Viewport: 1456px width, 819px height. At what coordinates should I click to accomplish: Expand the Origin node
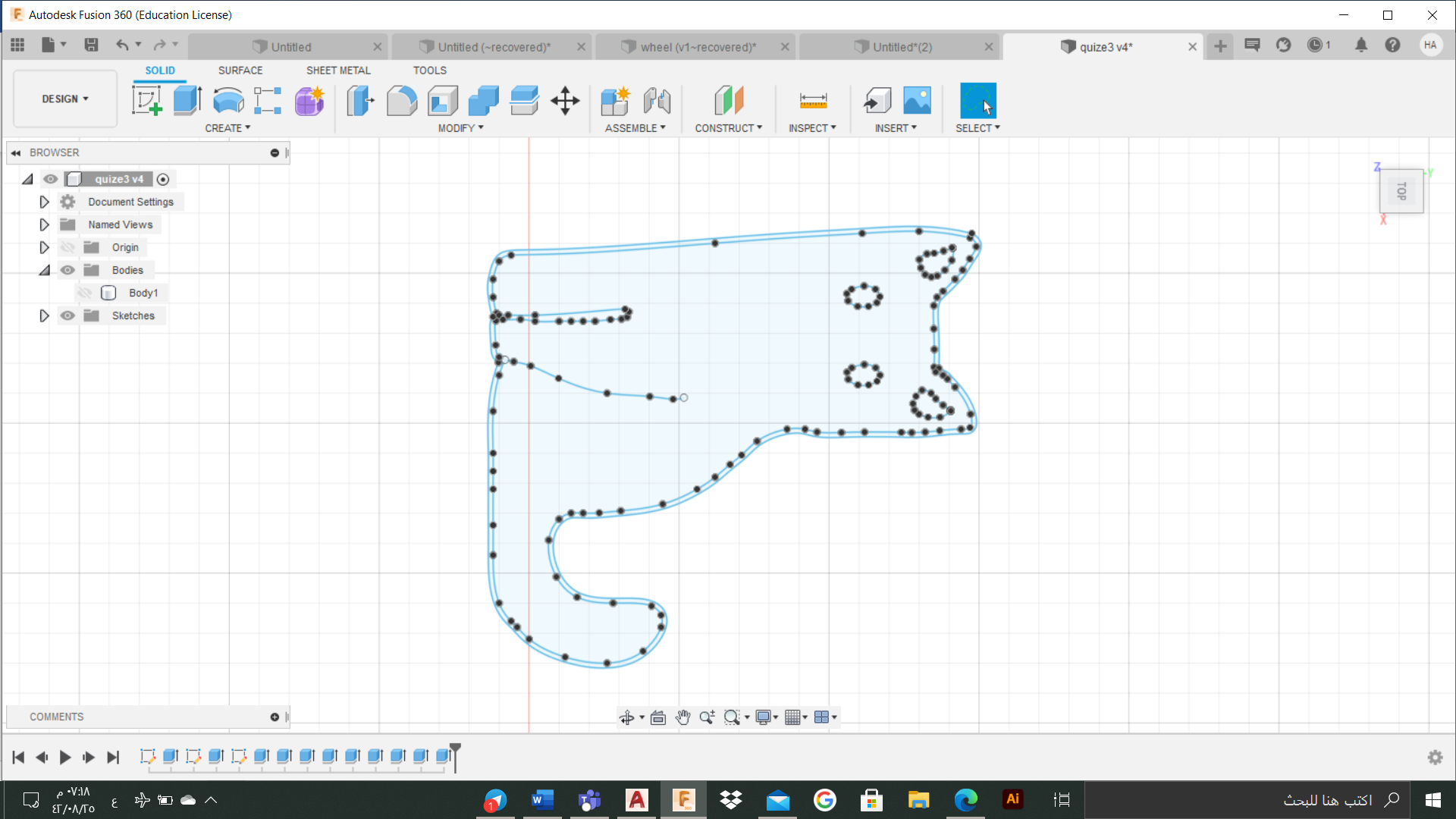point(44,247)
